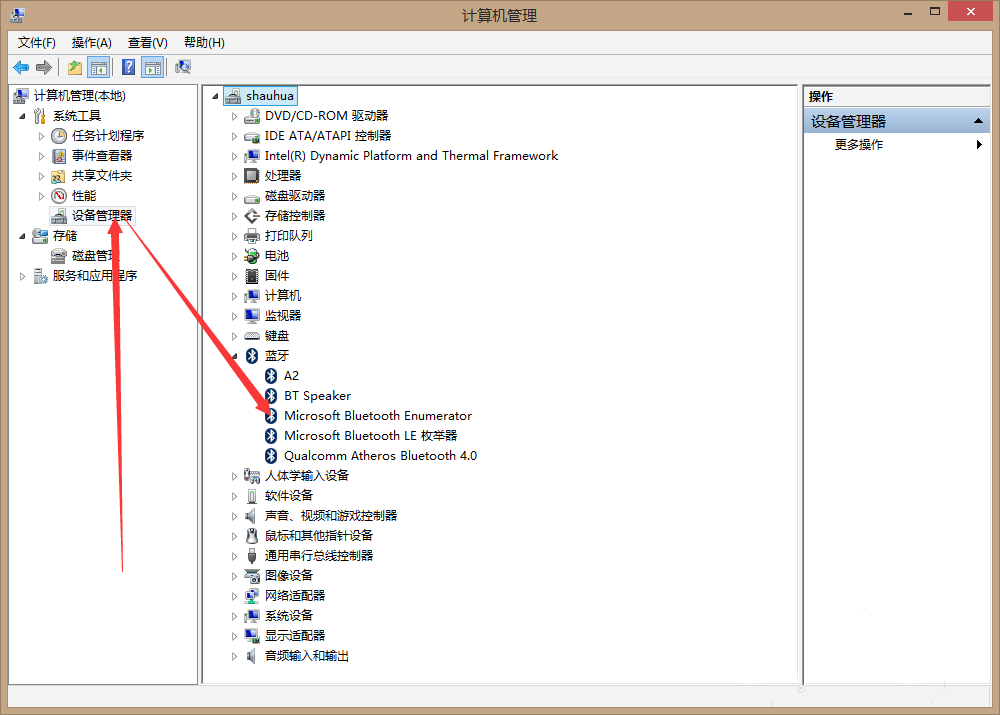Click the 电池 battery icon

point(252,256)
